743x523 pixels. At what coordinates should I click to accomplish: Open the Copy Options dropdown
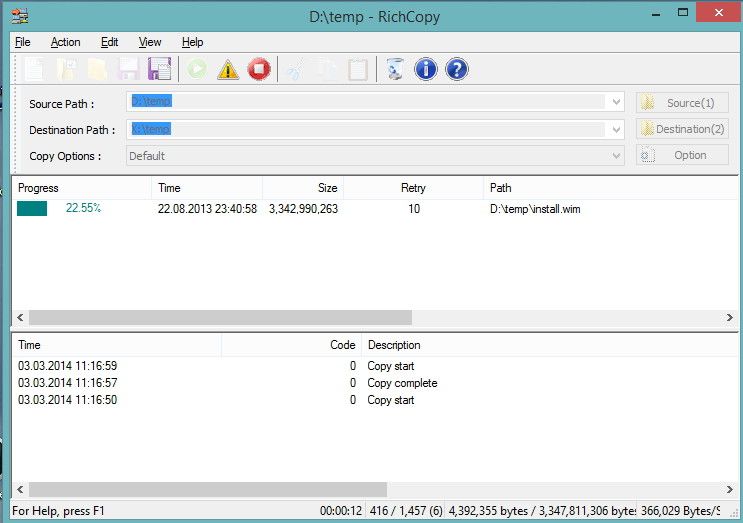[x=616, y=156]
